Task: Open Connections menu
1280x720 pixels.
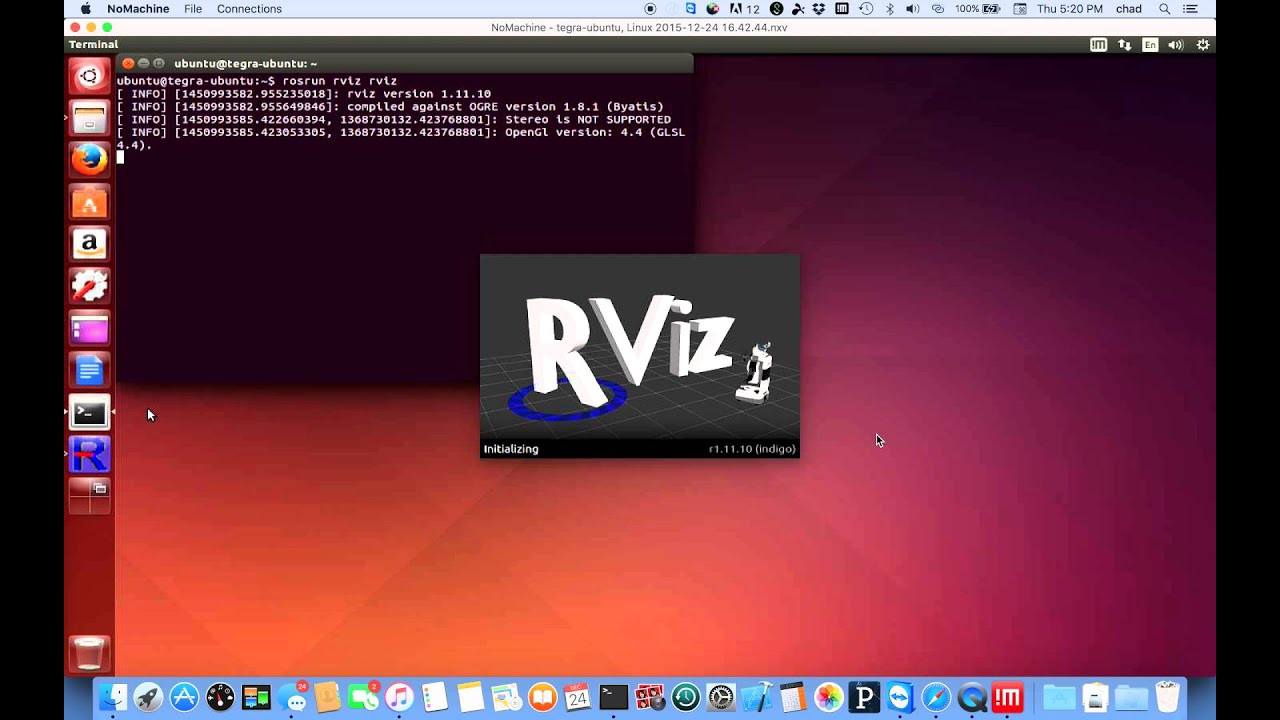Action: point(249,9)
